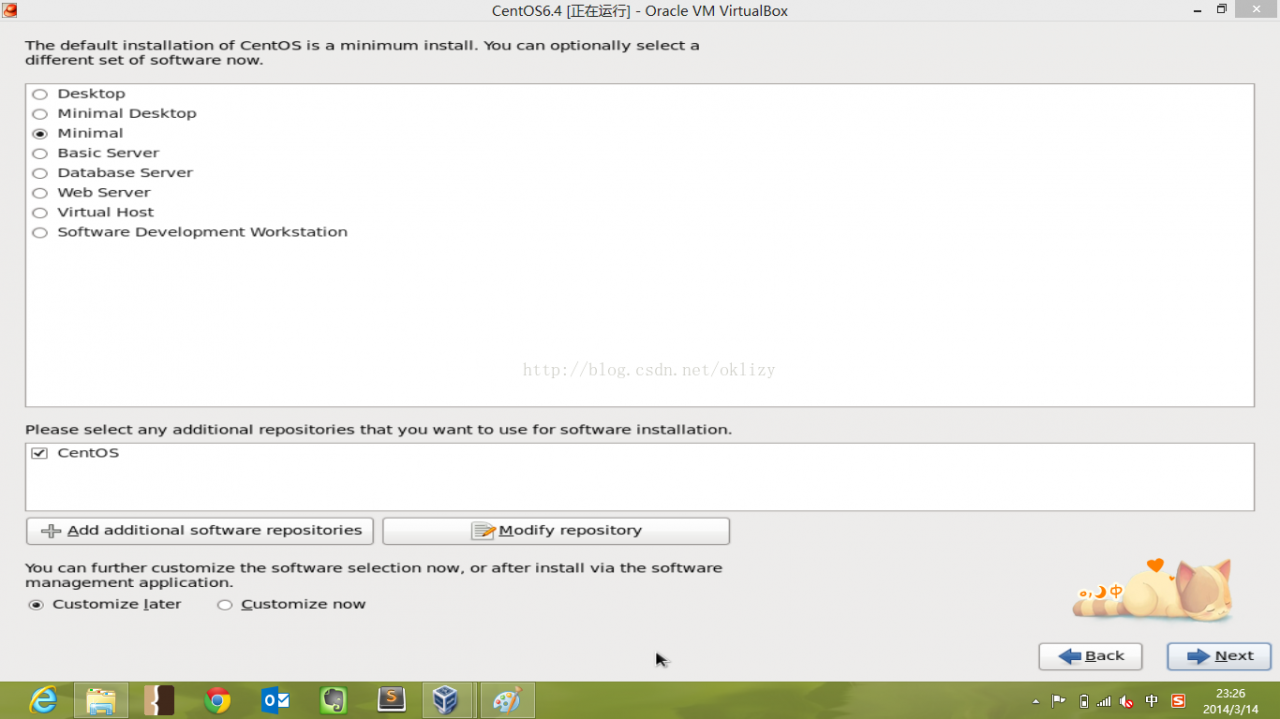Viewport: 1280px width, 719px height.
Task: Open Evernote from the taskbar
Action: (333, 701)
